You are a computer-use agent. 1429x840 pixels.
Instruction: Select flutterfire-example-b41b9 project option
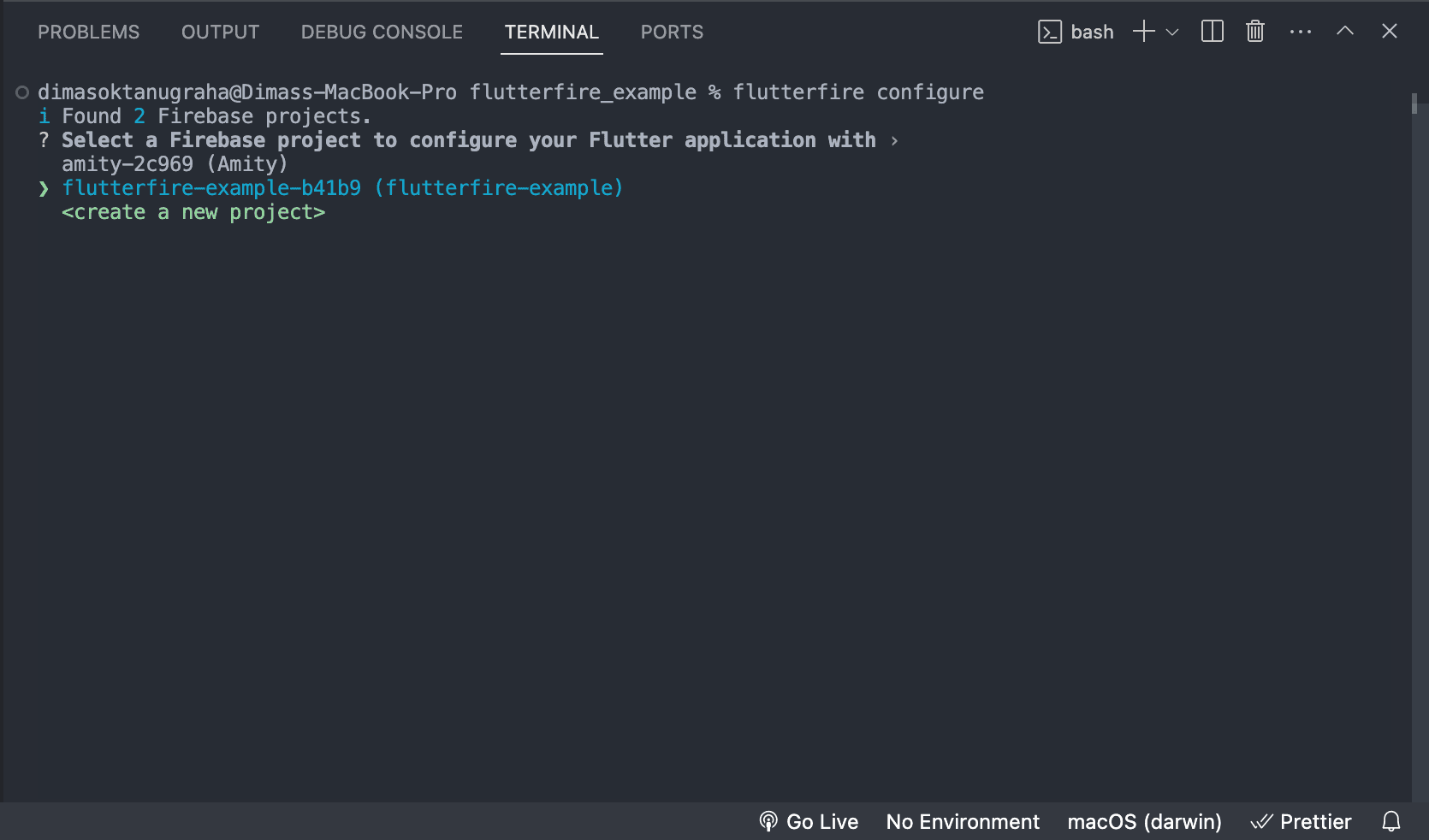coord(342,188)
